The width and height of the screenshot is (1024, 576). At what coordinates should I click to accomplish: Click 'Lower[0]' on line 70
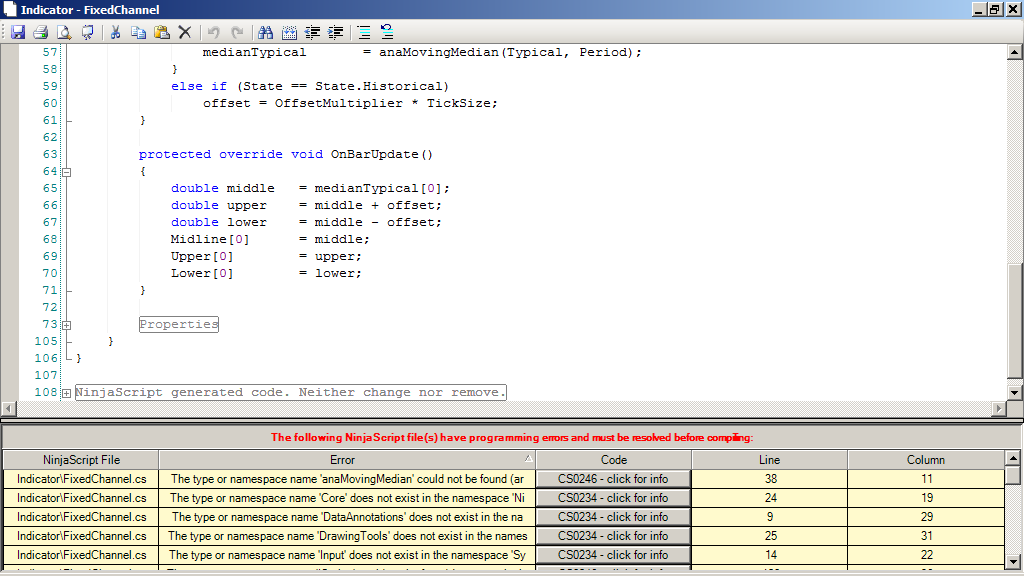point(202,273)
